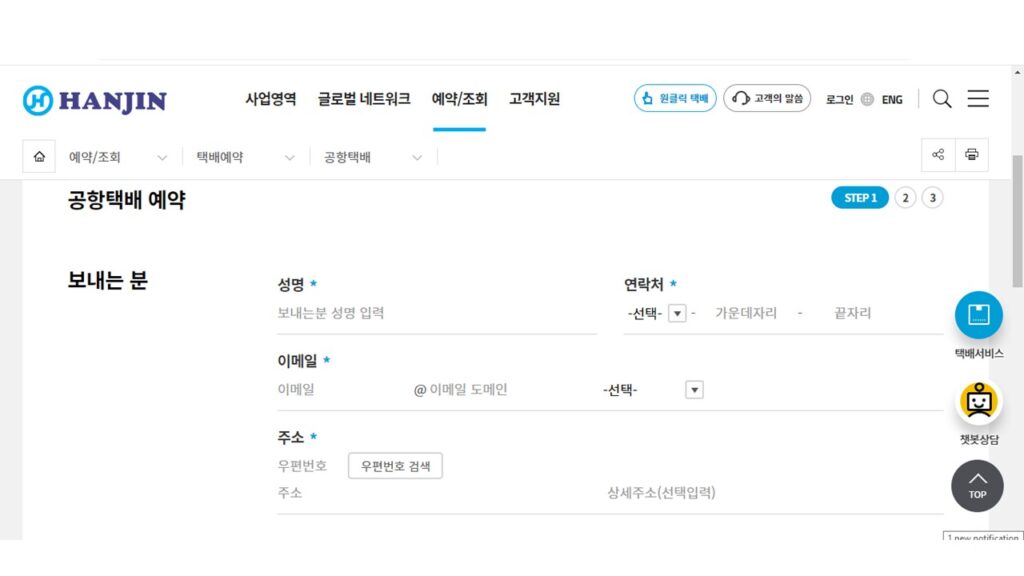
Task: Click the 성명 label
Action: point(291,285)
